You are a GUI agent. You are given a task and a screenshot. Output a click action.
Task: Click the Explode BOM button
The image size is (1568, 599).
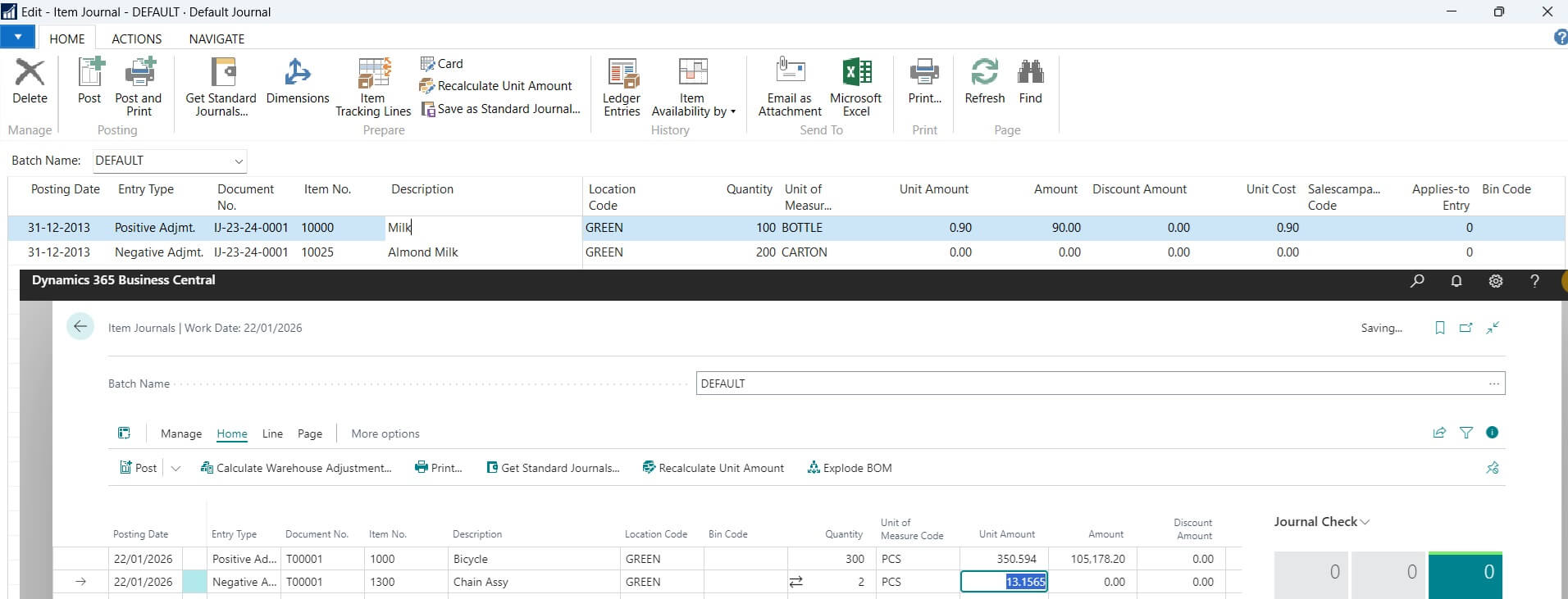tap(850, 468)
